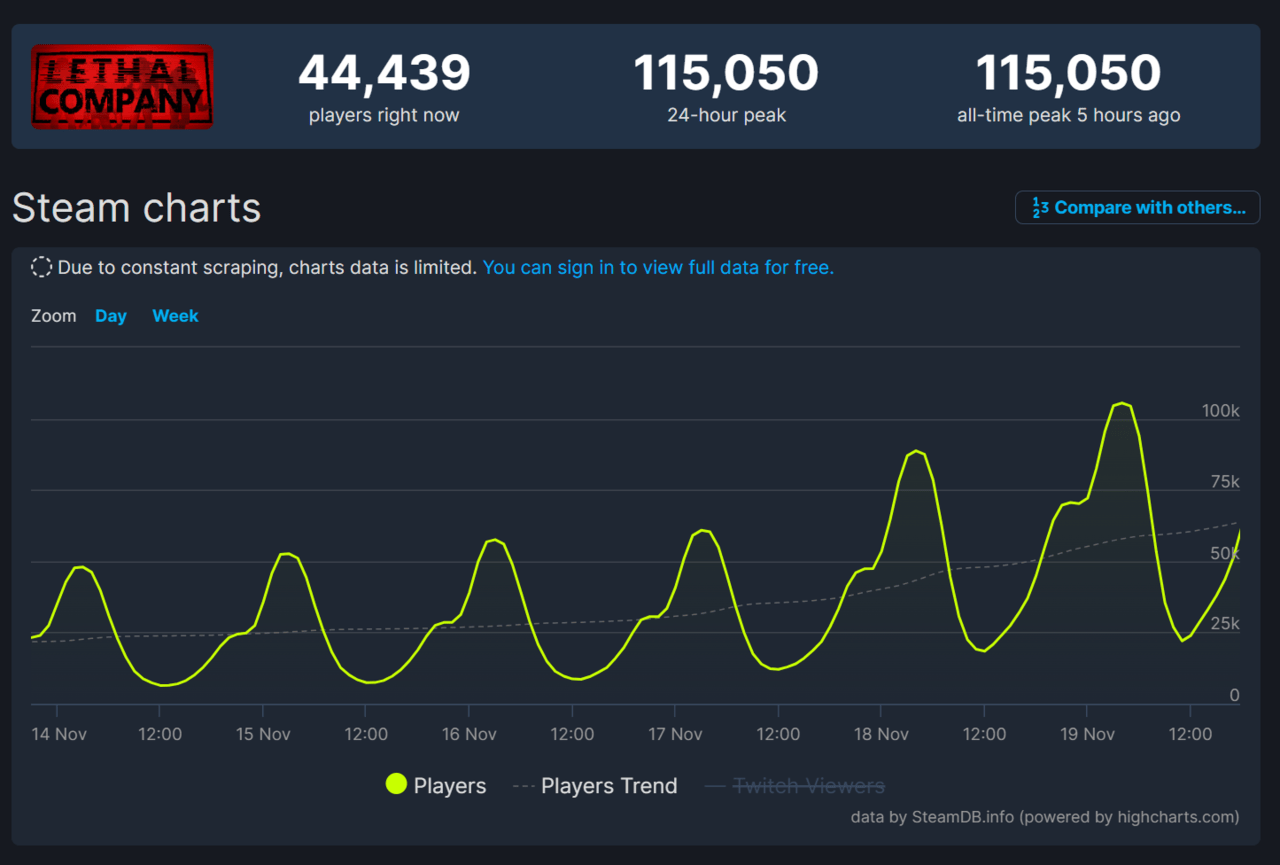Screen dimensions: 1280x865
Task: Toggle the Players Trend legend item
Action: click(x=595, y=786)
